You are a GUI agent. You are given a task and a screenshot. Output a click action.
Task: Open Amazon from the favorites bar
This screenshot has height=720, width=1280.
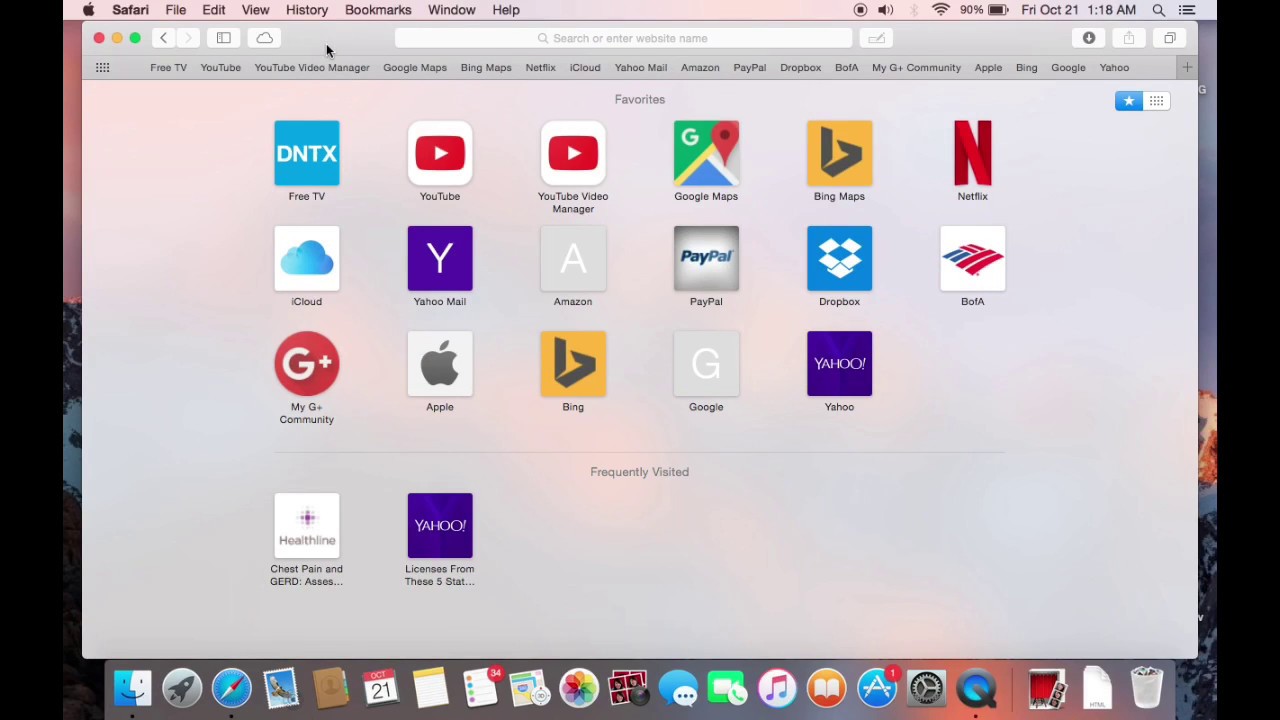pos(700,67)
